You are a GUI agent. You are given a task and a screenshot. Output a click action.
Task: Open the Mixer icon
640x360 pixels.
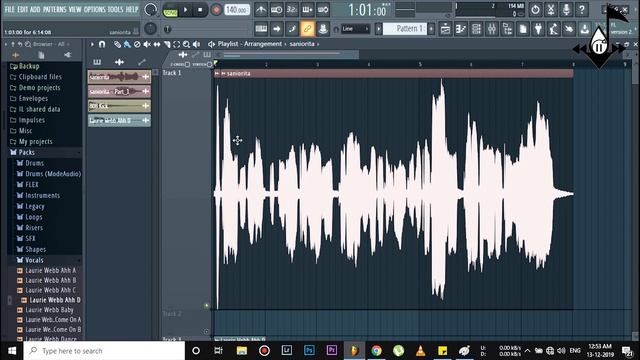pos(492,29)
